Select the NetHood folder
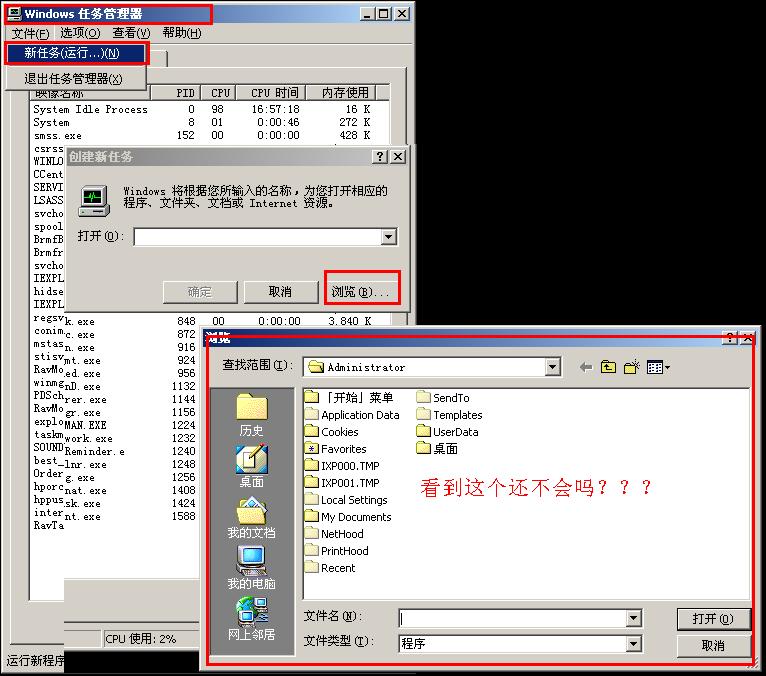This screenshot has height=676, width=766. (334, 534)
